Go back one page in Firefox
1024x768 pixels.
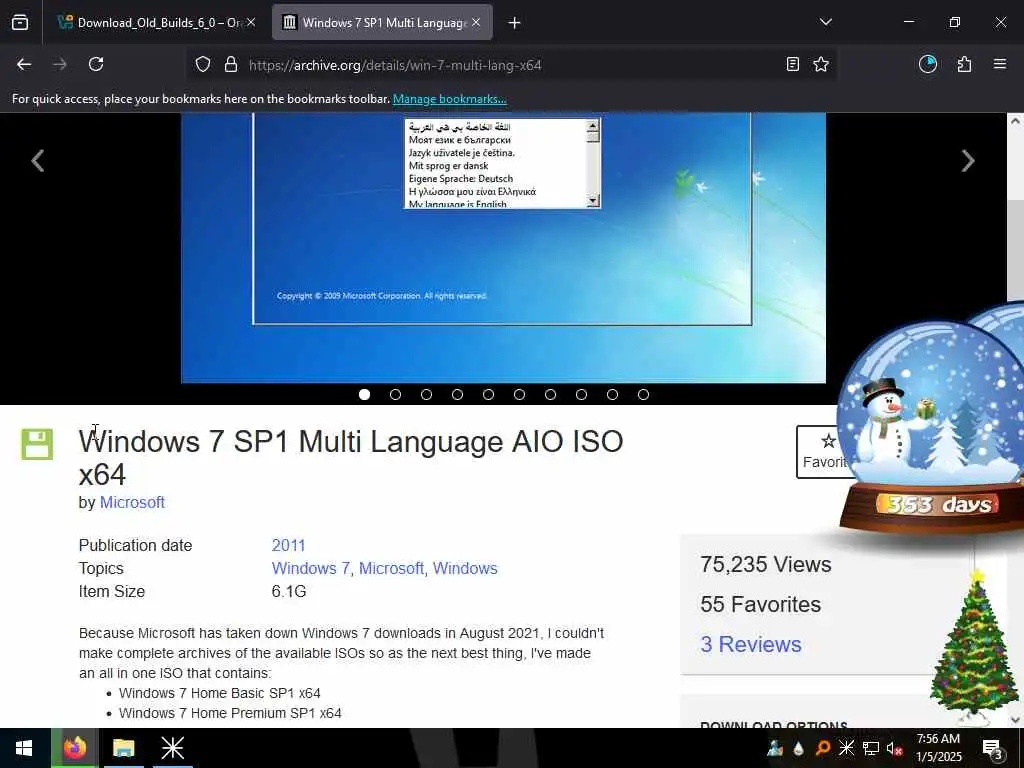(24, 64)
